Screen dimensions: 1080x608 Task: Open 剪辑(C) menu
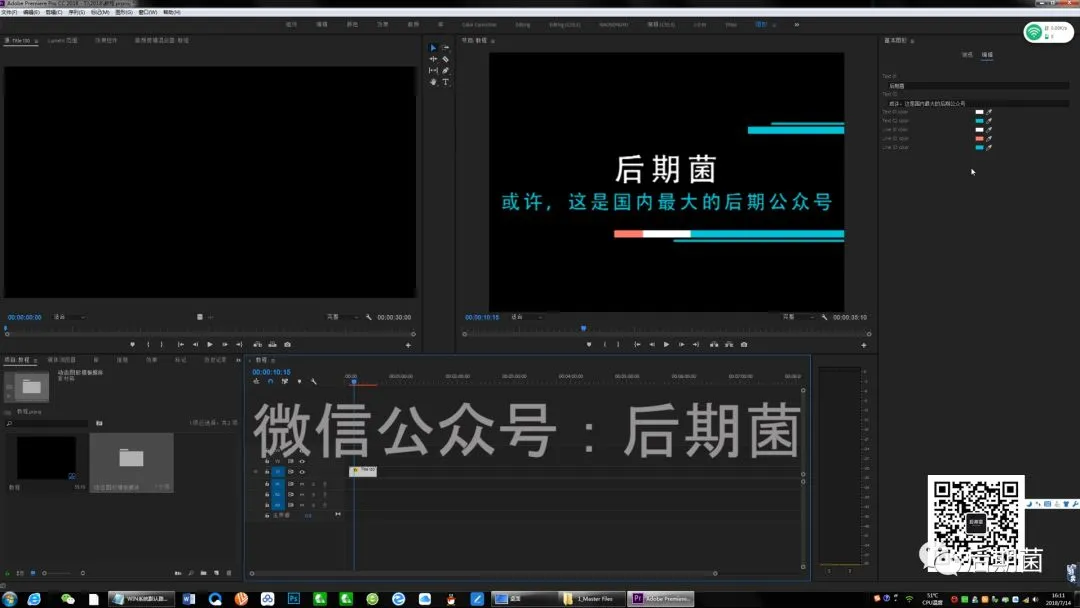tap(54, 12)
